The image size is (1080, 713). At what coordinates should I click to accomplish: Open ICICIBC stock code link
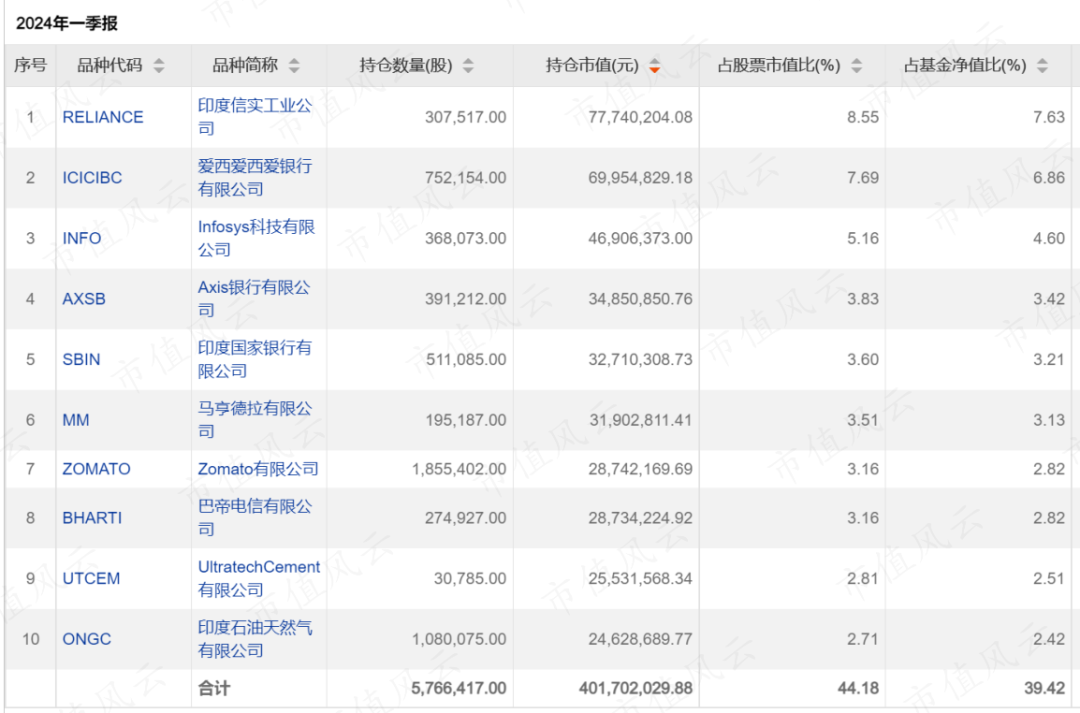coord(92,178)
